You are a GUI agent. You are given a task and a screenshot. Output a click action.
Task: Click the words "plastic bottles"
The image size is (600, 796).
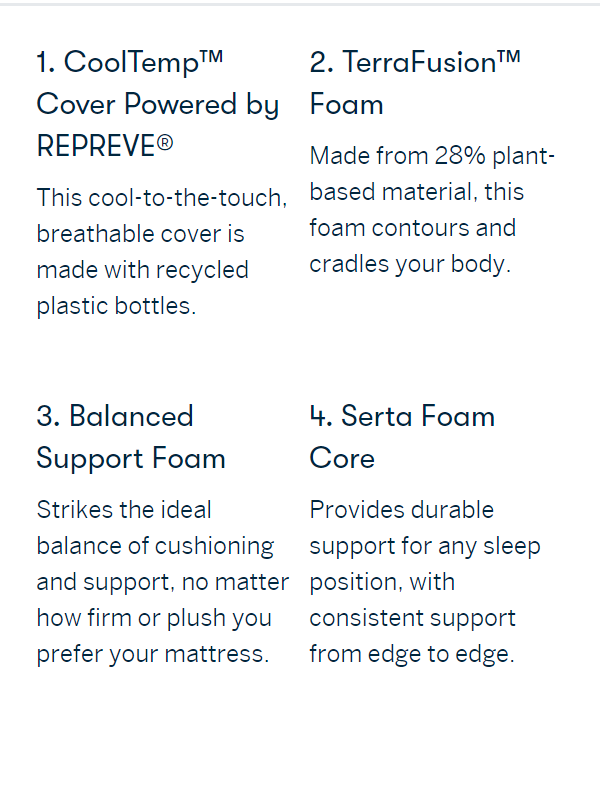[x=115, y=306]
